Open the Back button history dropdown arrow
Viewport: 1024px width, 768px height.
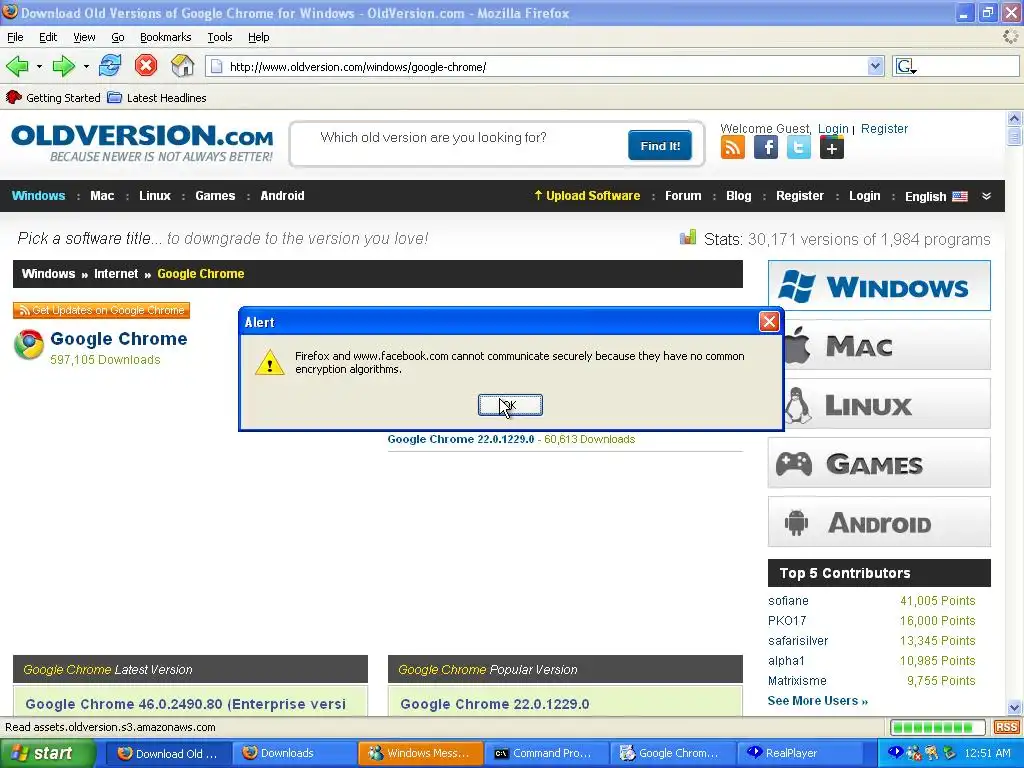(39, 67)
